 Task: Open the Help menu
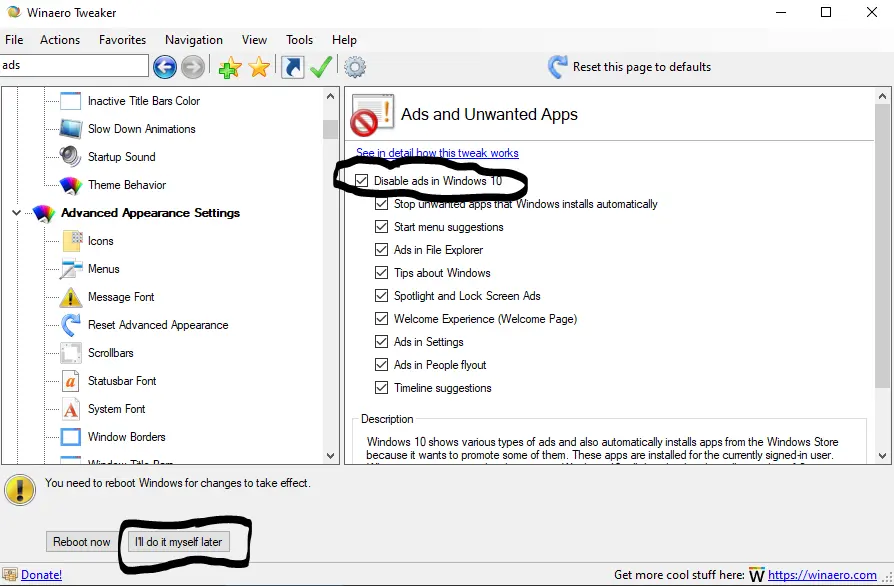pos(344,40)
